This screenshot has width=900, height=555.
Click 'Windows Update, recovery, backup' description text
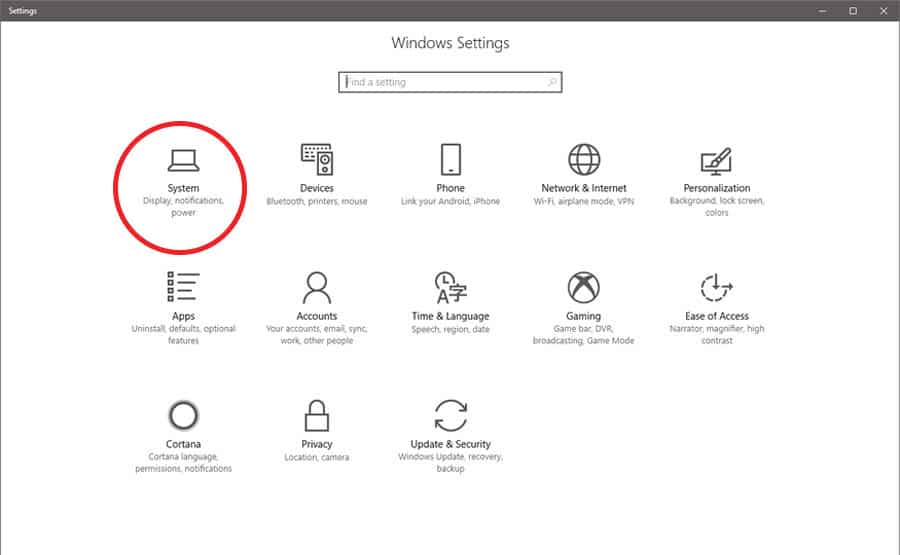450,463
